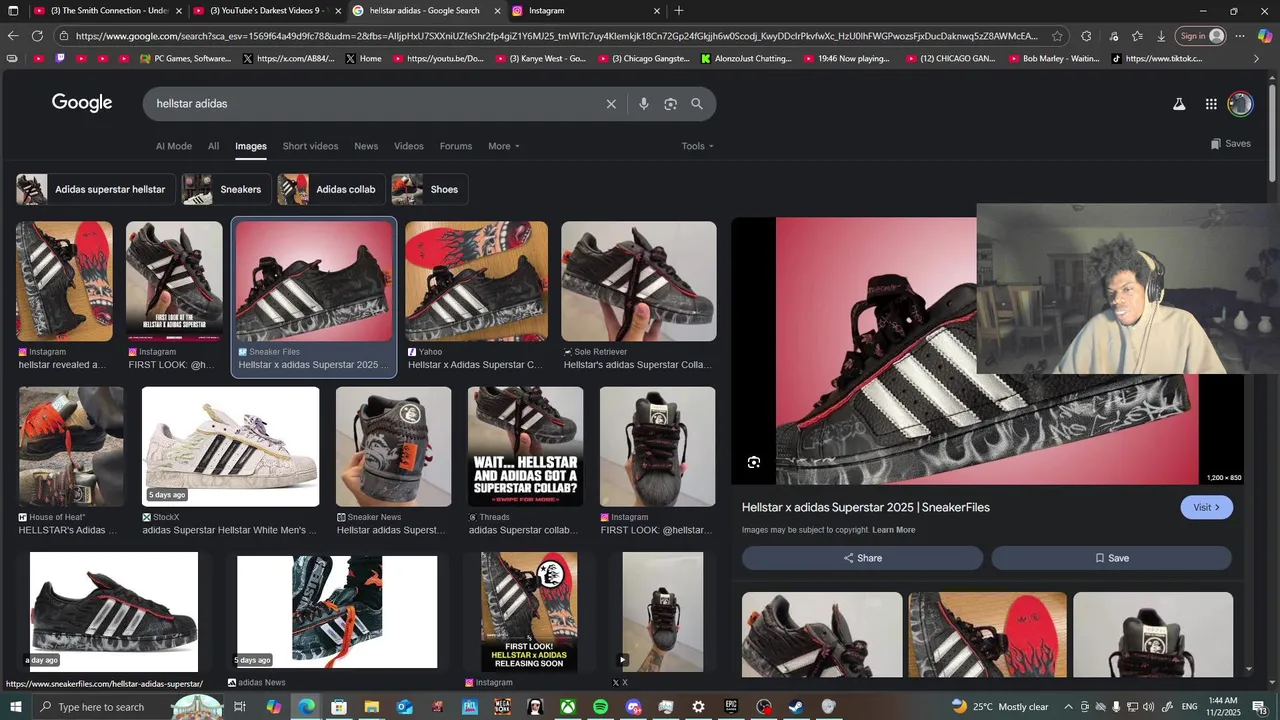Screen dimensions: 1280x720
Task: Click the magnifying glass search icon
Action: [x=697, y=104]
